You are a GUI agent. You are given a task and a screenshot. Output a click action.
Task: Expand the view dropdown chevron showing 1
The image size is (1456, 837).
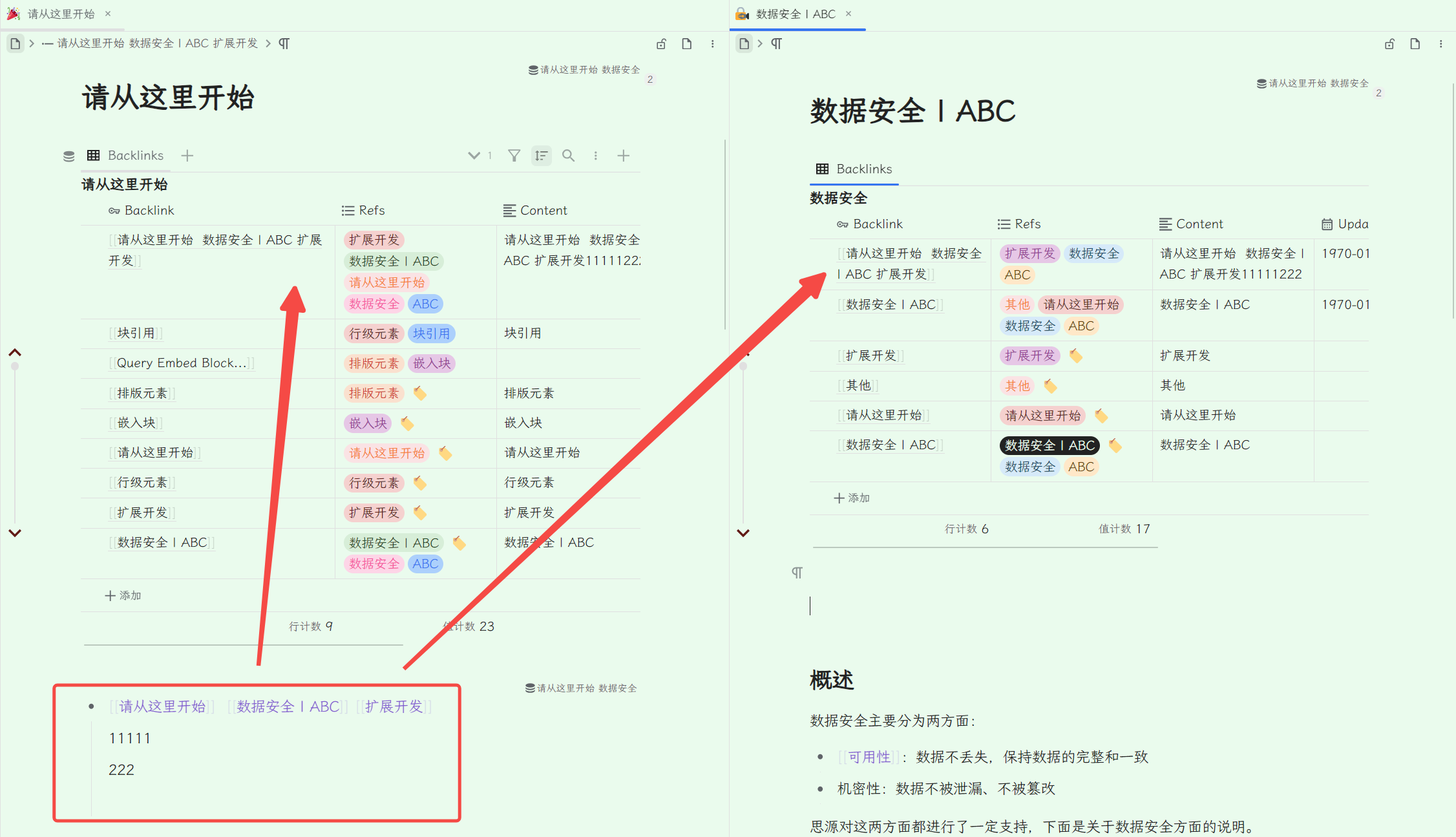point(474,155)
